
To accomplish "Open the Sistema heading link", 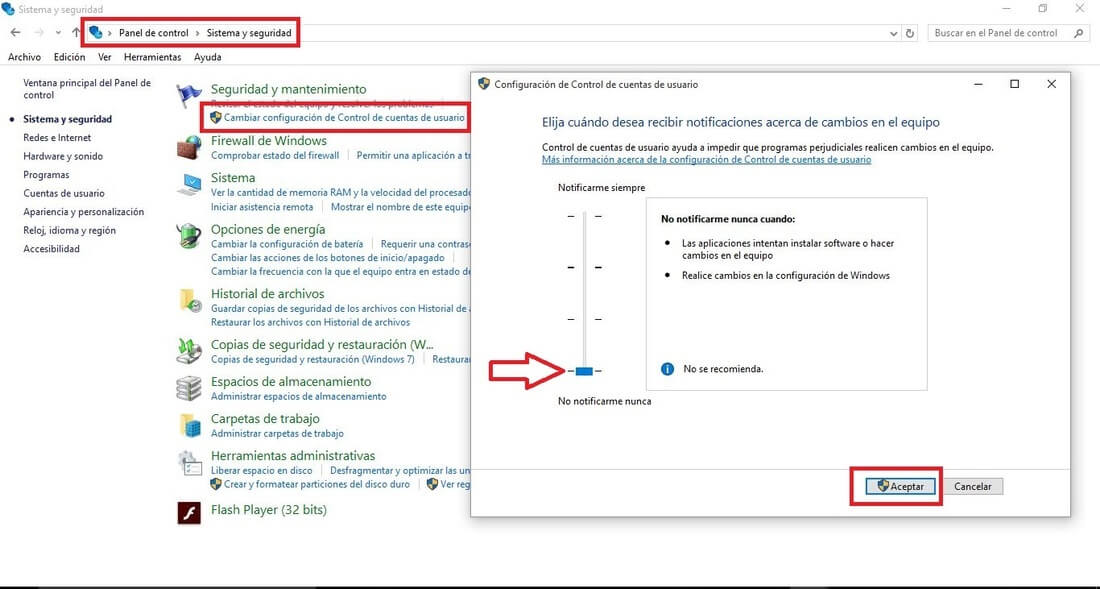I will pos(233,178).
